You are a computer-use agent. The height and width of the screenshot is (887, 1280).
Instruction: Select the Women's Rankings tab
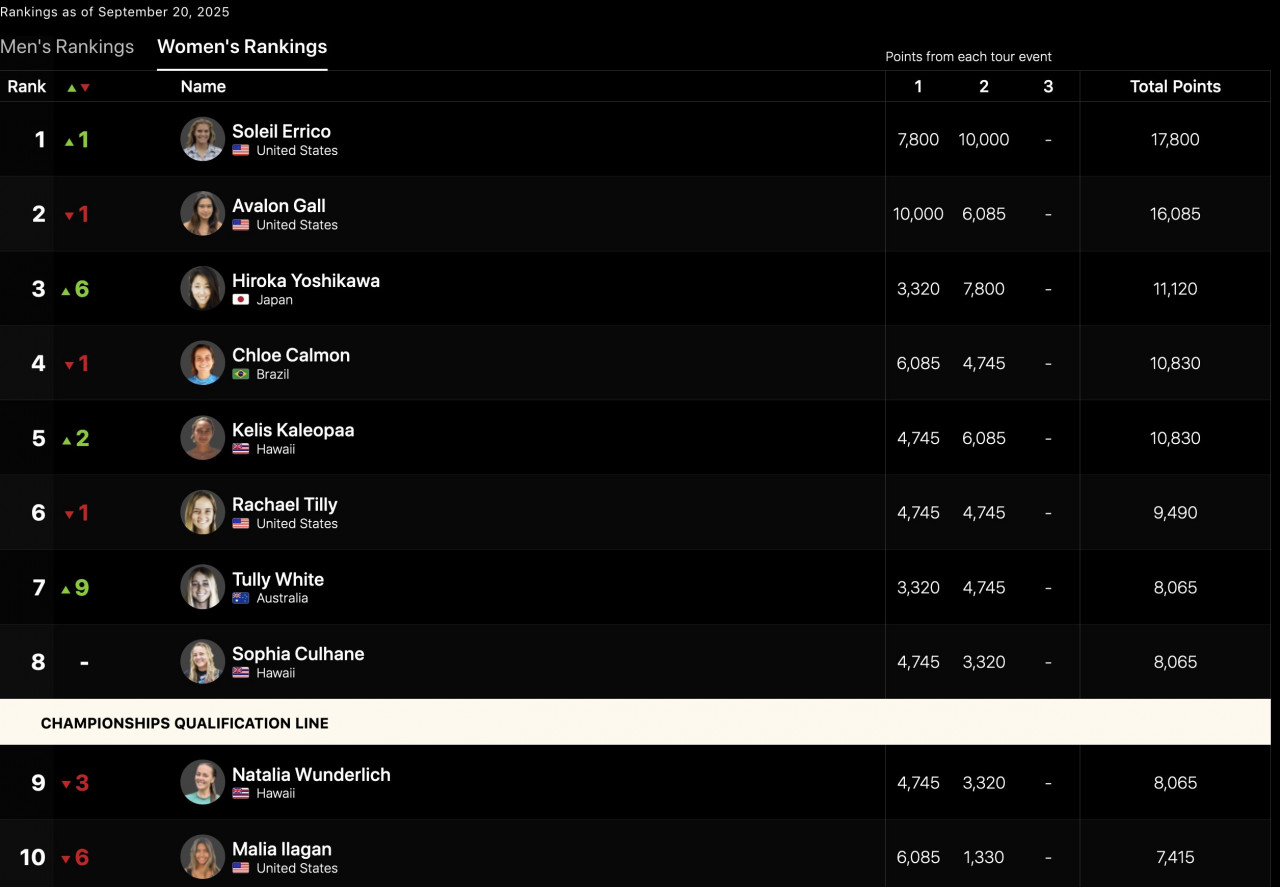(x=242, y=47)
